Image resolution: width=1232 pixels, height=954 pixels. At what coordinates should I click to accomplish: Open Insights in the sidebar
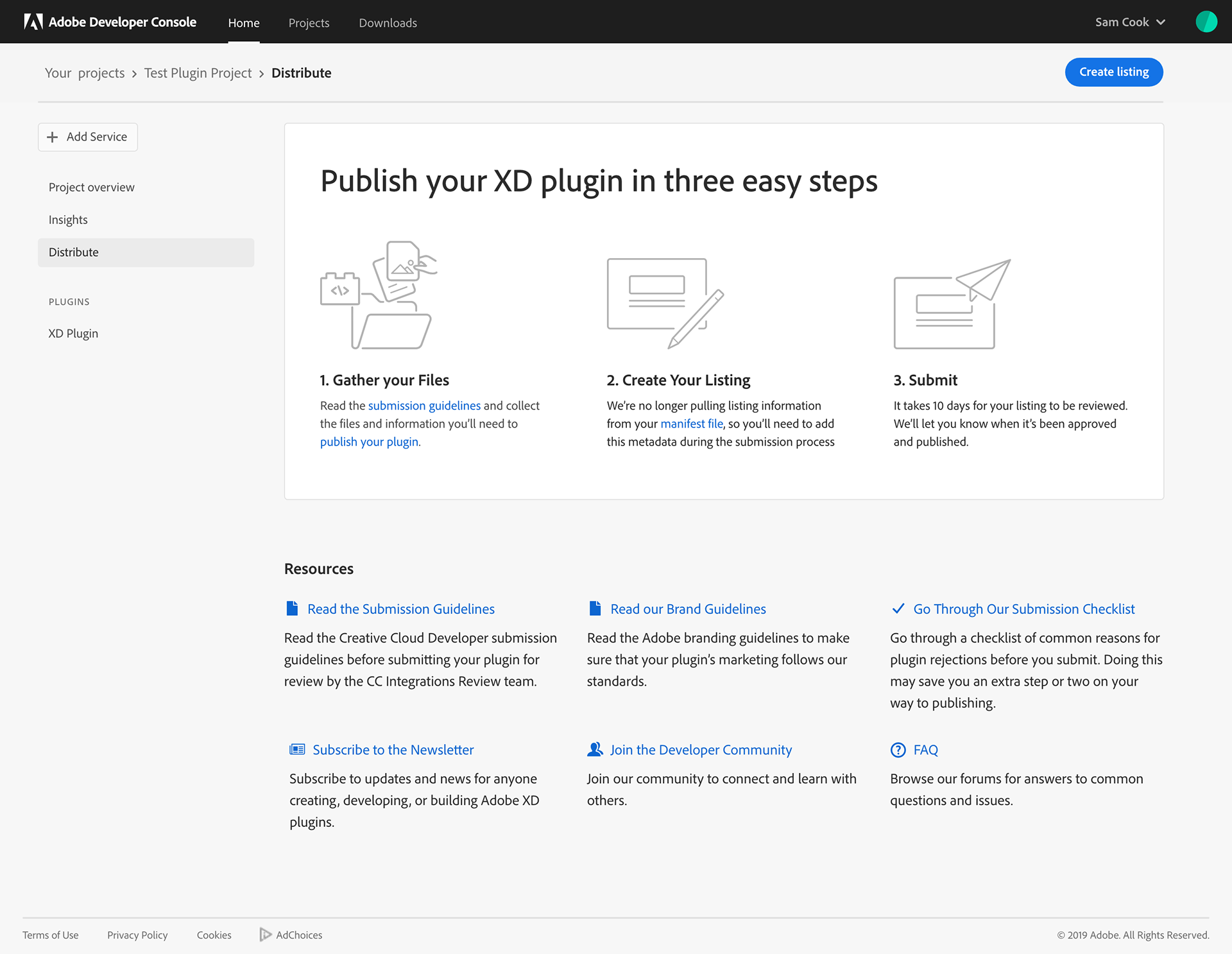(x=68, y=220)
